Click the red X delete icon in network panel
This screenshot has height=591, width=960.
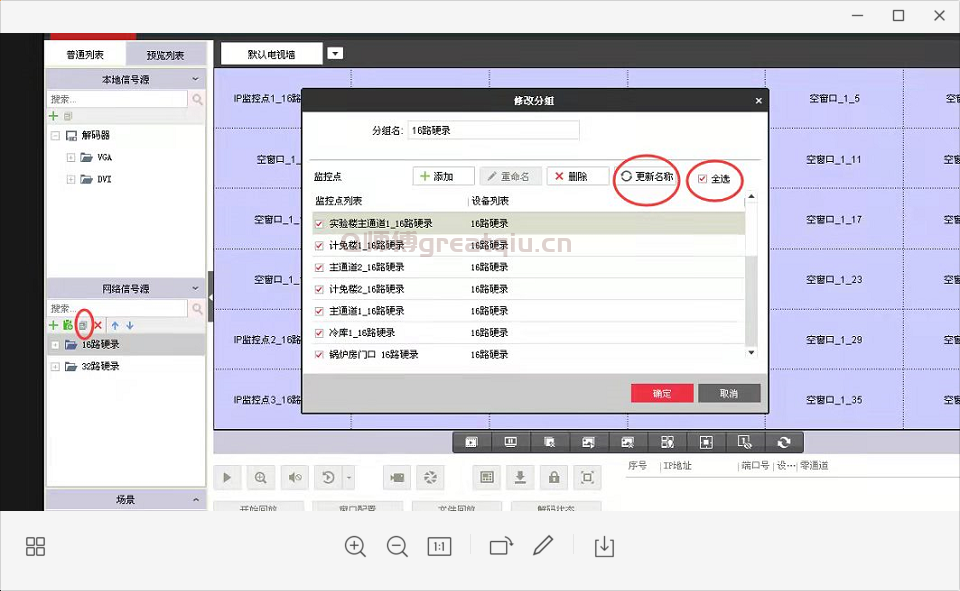98,325
